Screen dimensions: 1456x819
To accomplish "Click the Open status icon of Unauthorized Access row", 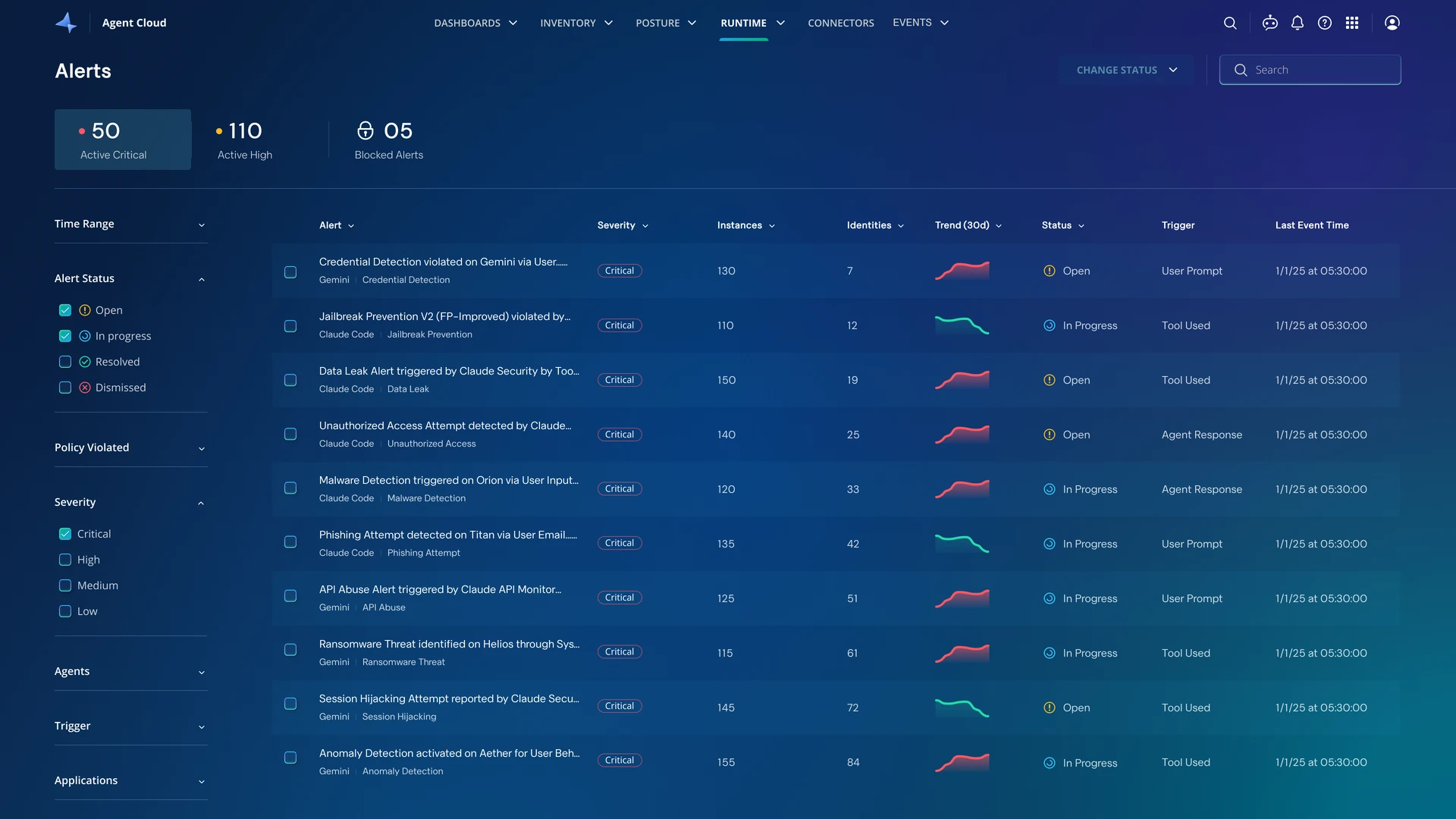I will 1050,435.
